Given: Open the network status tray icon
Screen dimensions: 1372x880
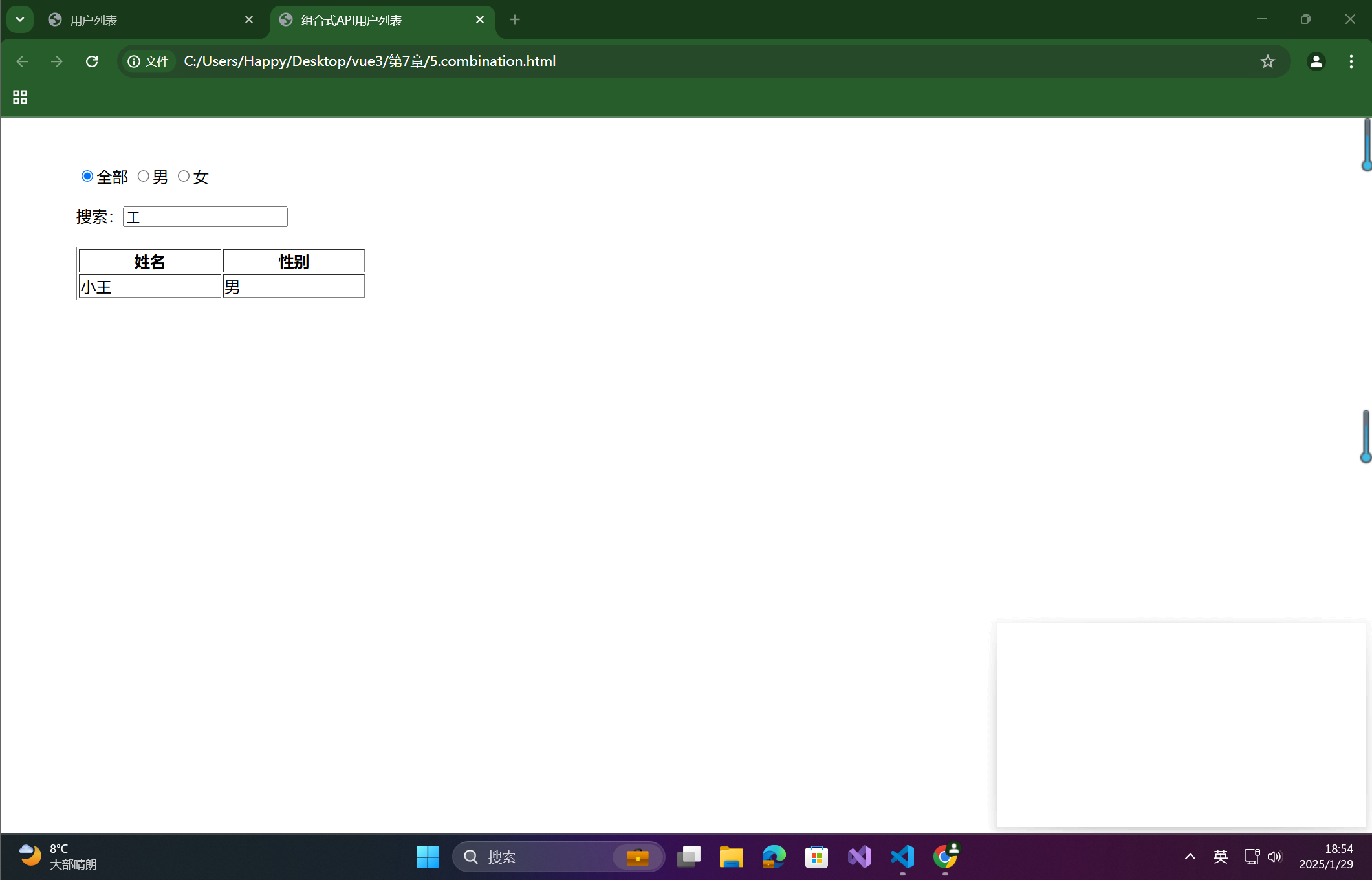Looking at the screenshot, I should coord(1252,857).
